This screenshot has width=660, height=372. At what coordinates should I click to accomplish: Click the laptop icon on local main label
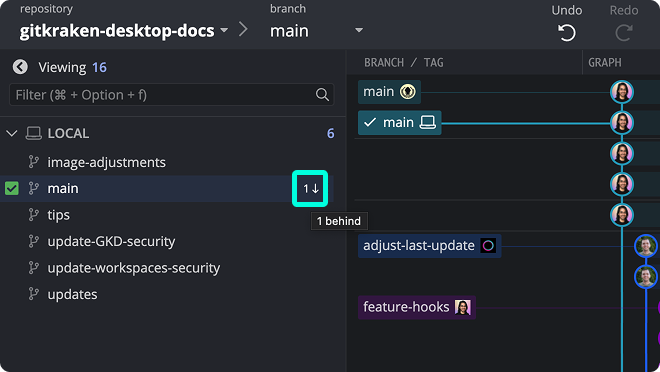click(x=428, y=122)
